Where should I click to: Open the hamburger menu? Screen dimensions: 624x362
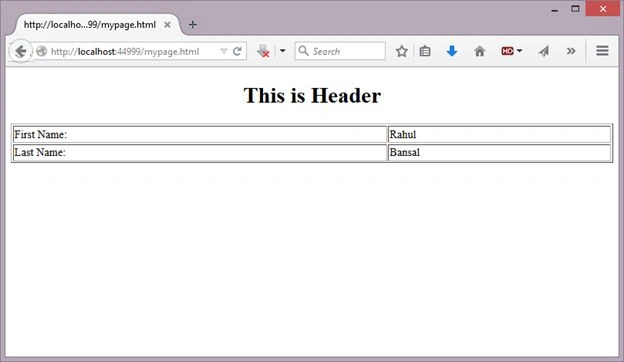(602, 51)
